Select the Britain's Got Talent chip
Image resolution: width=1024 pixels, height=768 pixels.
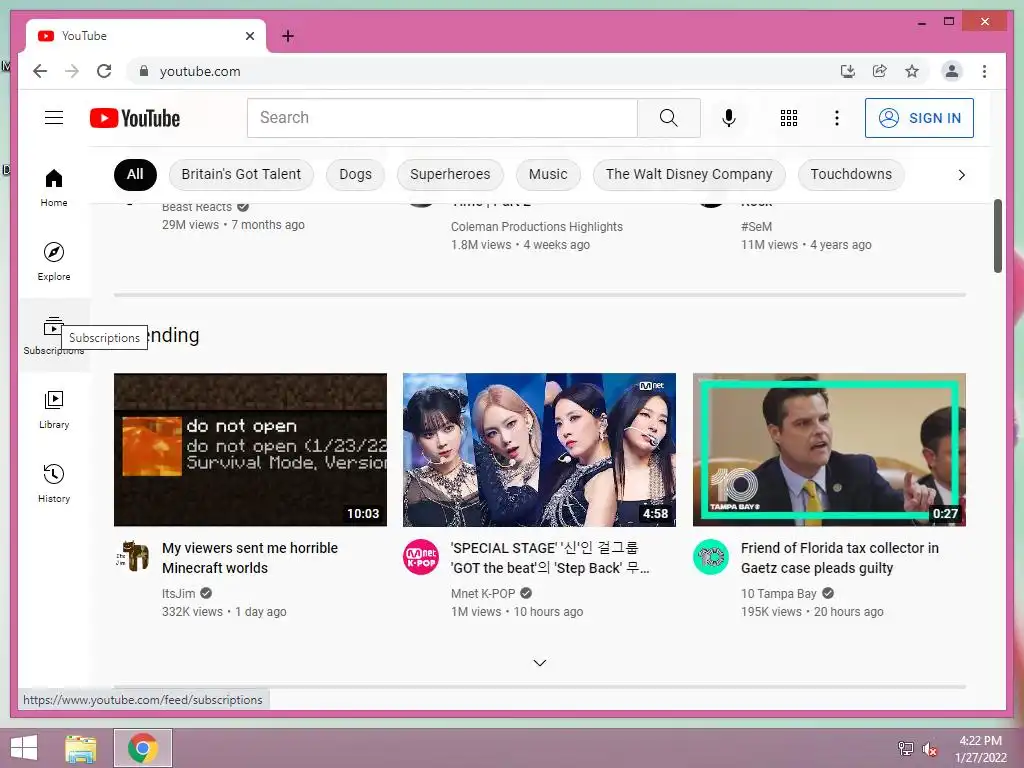[x=241, y=174]
